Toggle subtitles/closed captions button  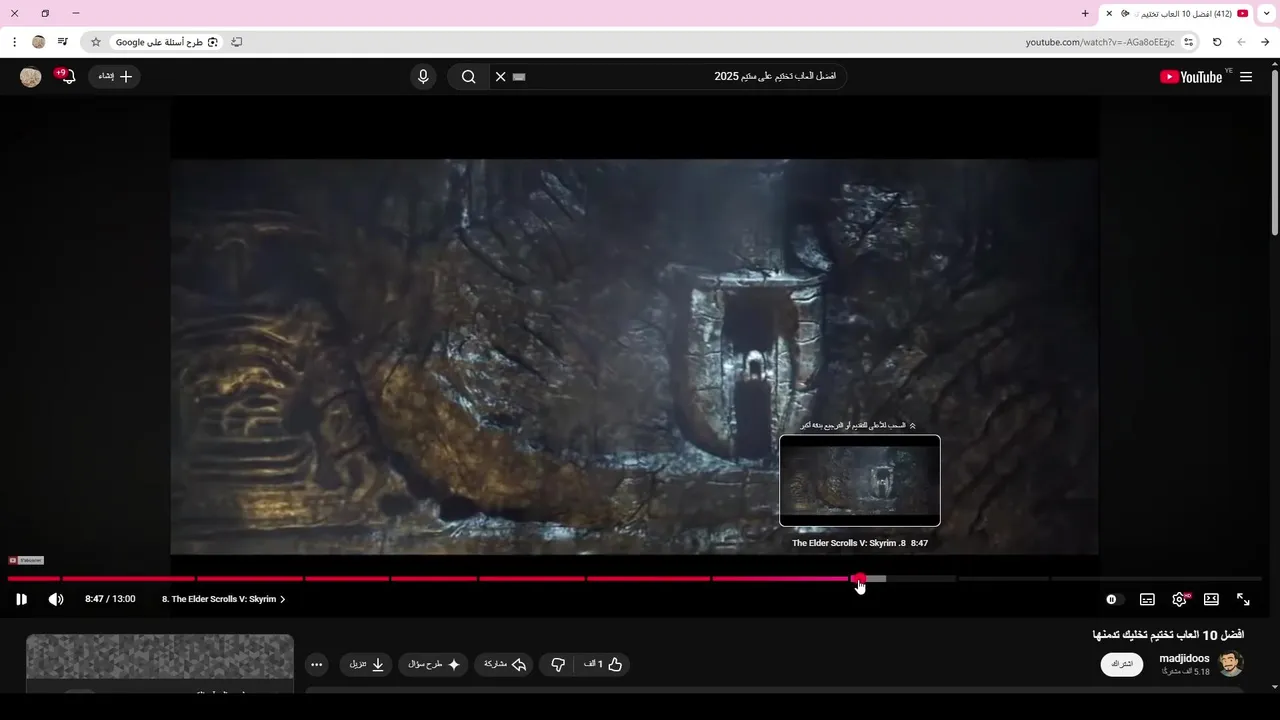coord(1147,600)
